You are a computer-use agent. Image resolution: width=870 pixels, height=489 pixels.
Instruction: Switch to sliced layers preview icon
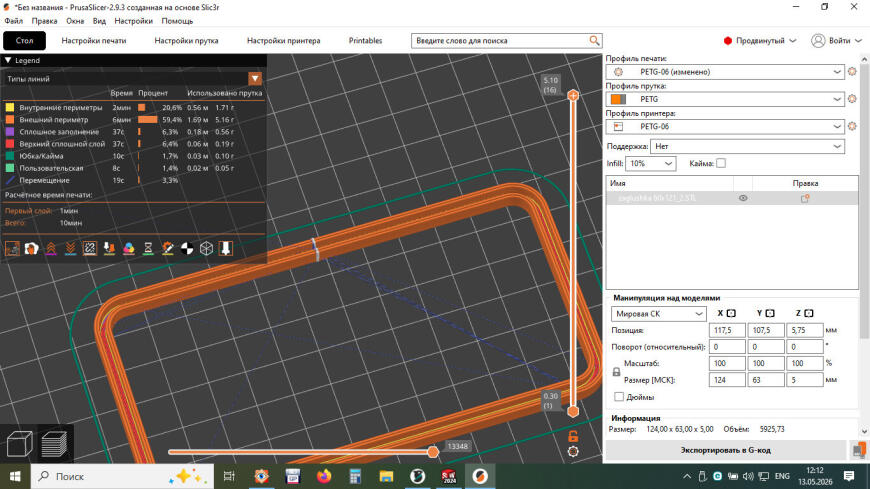(x=54, y=443)
